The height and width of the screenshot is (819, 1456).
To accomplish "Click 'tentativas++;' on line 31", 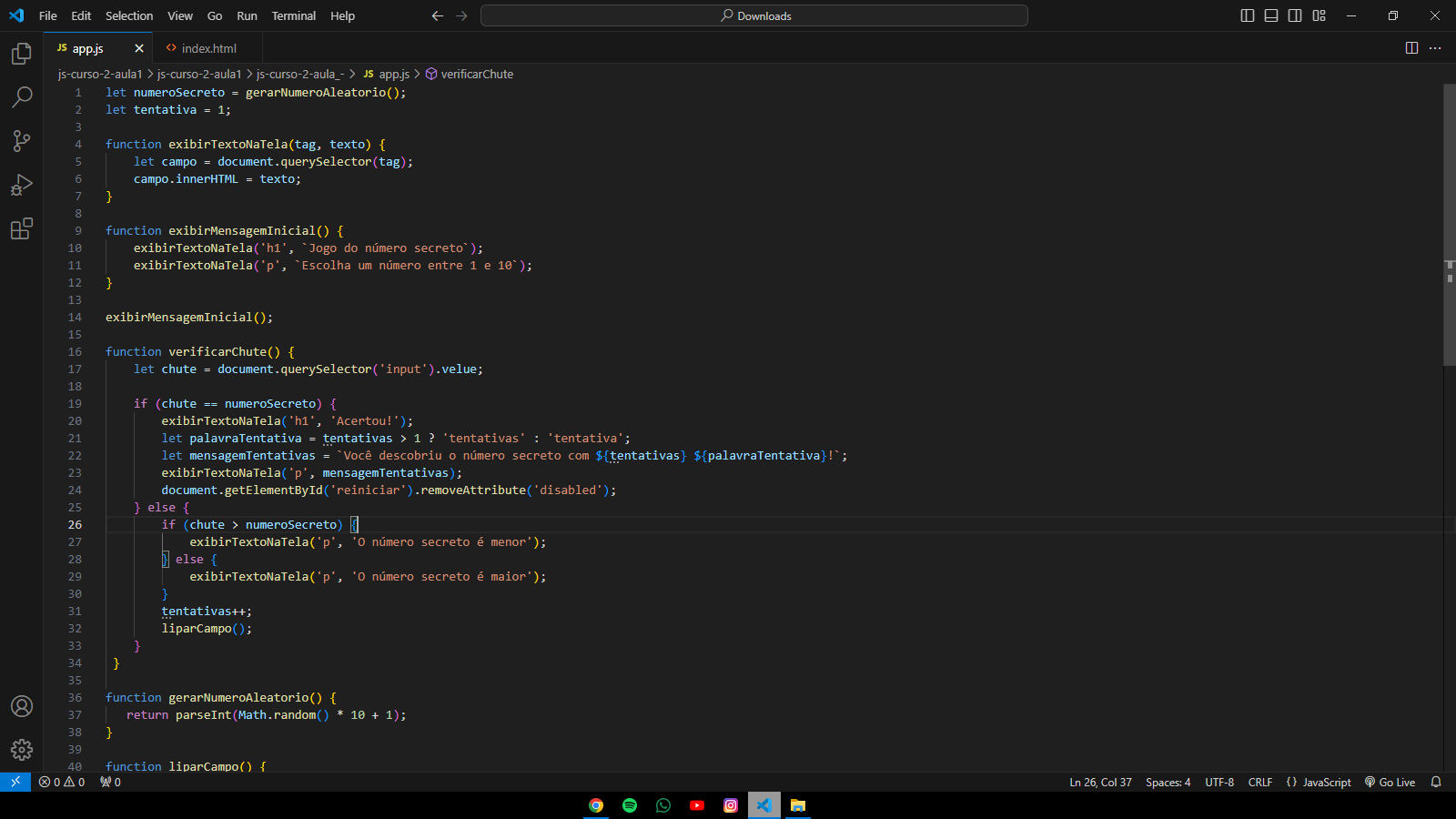I will pyautogui.click(x=207, y=611).
